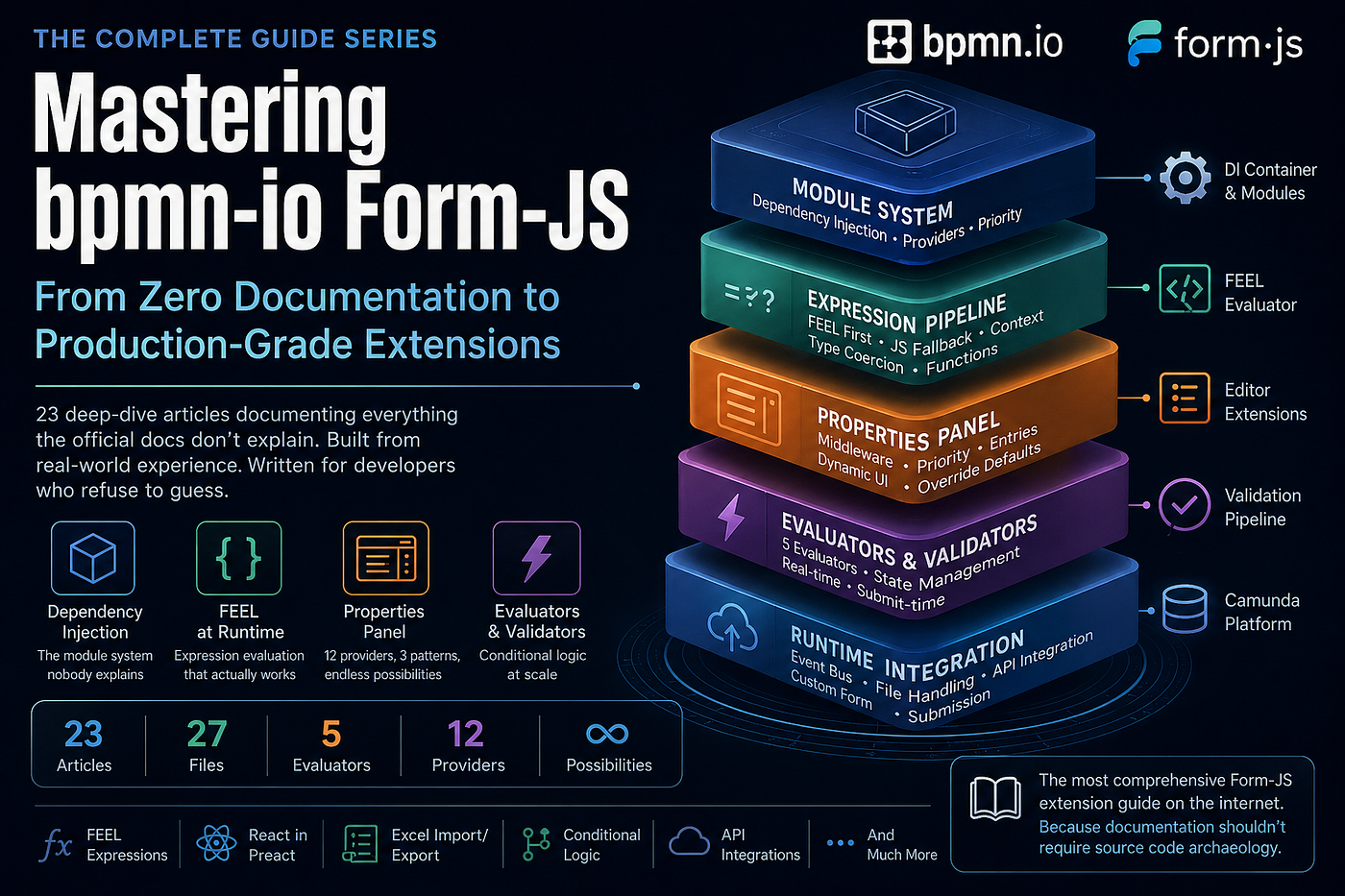
Task: Click the checklist icon beside Excel Import/Export
Action: [x=360, y=844]
